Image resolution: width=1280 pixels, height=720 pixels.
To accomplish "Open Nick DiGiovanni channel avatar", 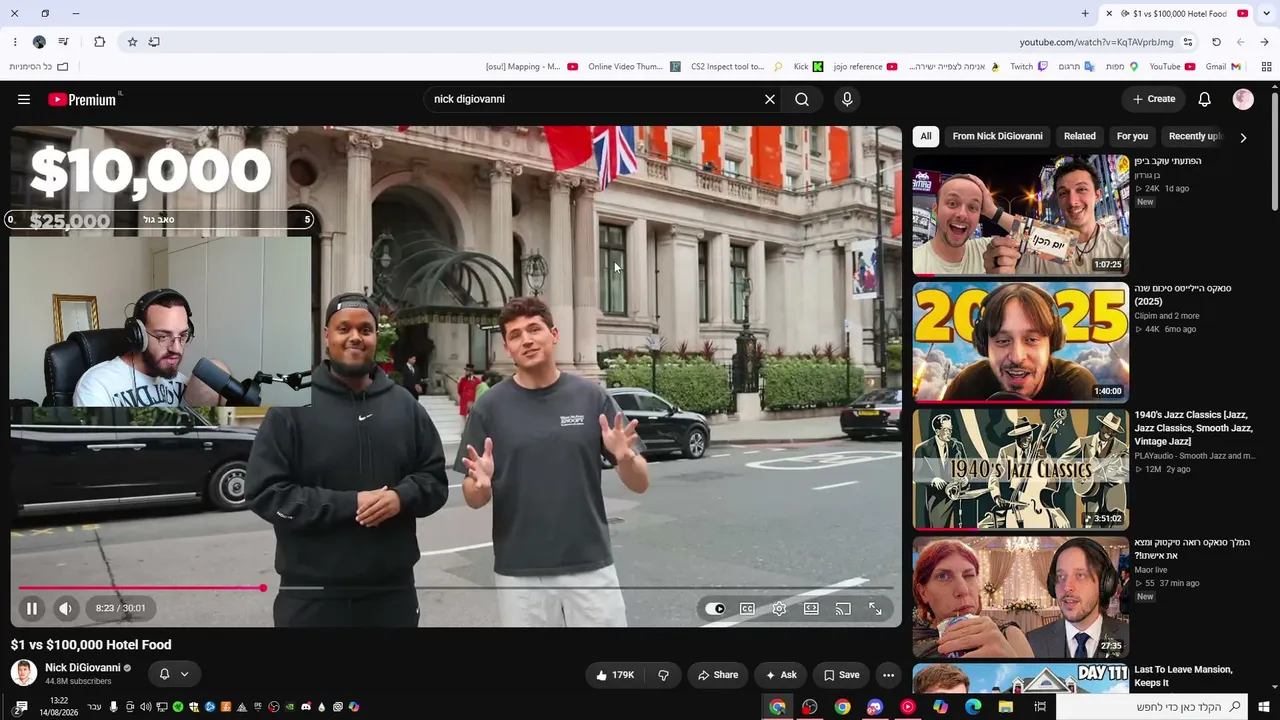I will [x=24, y=673].
